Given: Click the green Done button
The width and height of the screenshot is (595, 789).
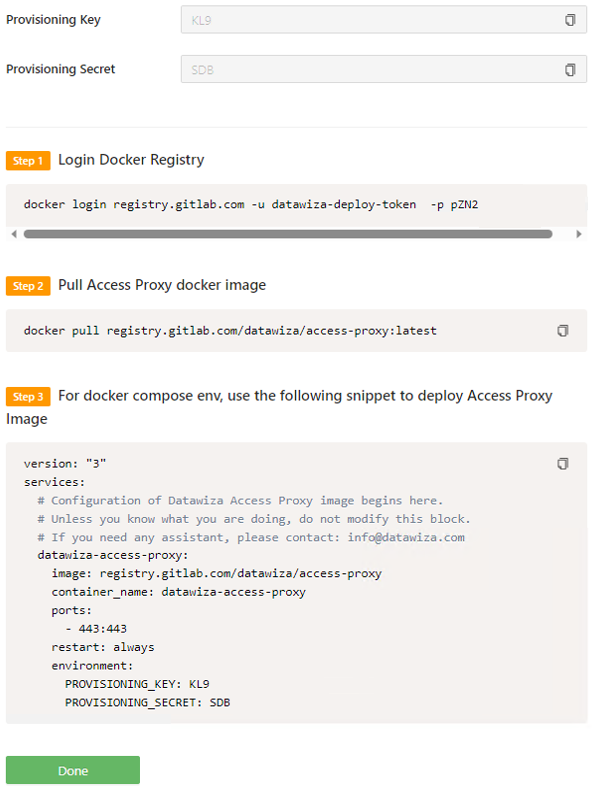Looking at the screenshot, I should 73,770.
